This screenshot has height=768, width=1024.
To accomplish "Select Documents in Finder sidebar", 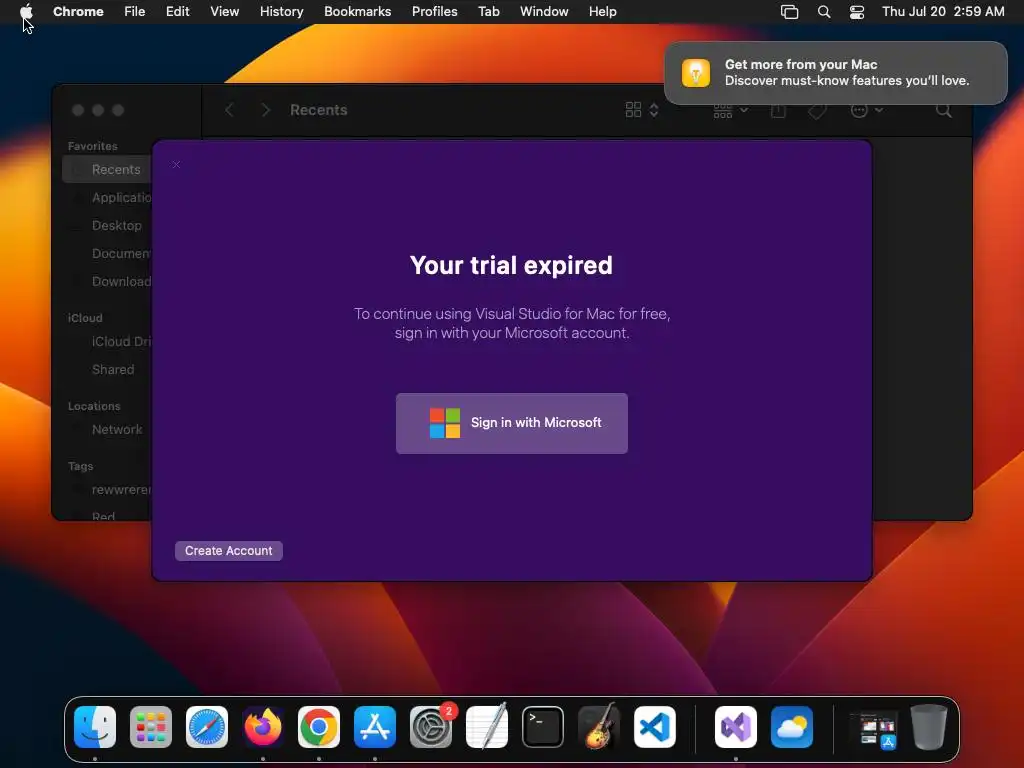I will tap(108, 253).
